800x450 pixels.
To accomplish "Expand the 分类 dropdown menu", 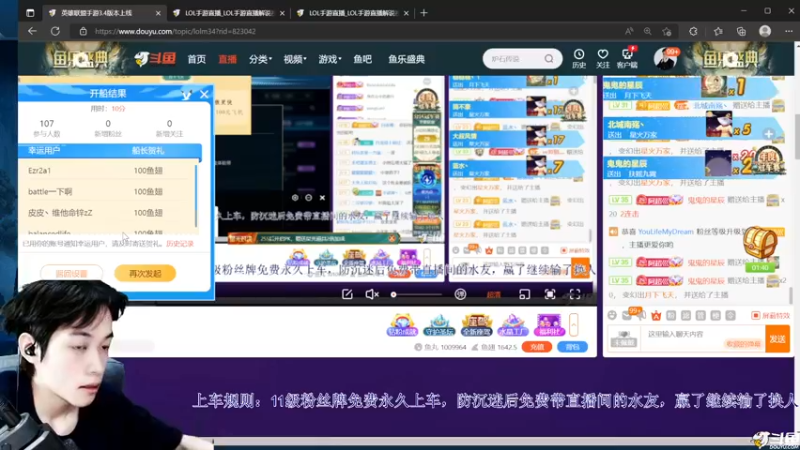I will (x=260, y=59).
